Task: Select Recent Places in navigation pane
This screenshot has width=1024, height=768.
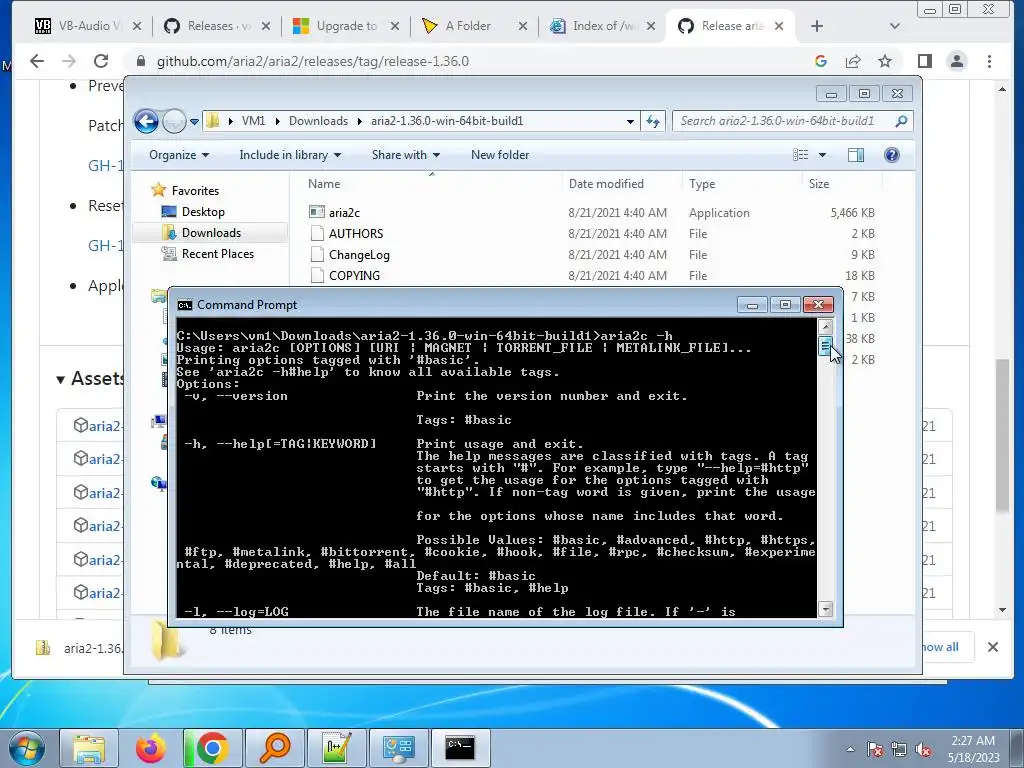Action: pos(217,253)
